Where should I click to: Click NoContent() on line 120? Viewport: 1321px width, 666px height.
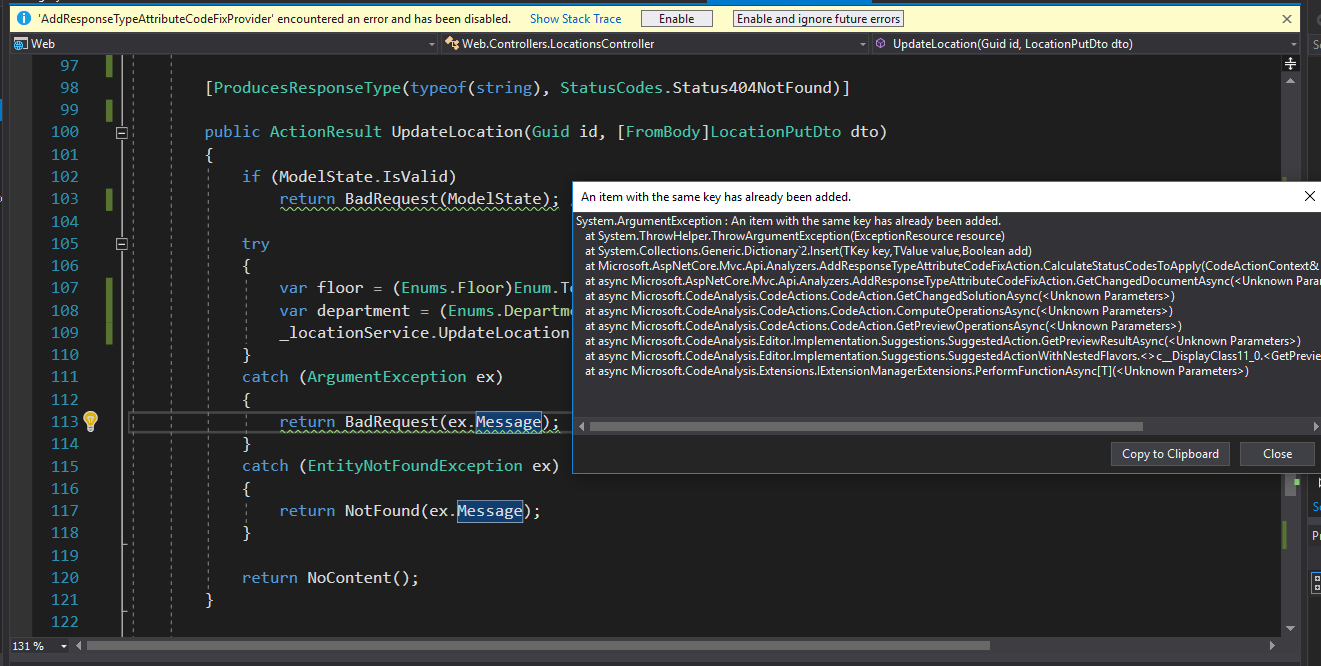tap(358, 578)
